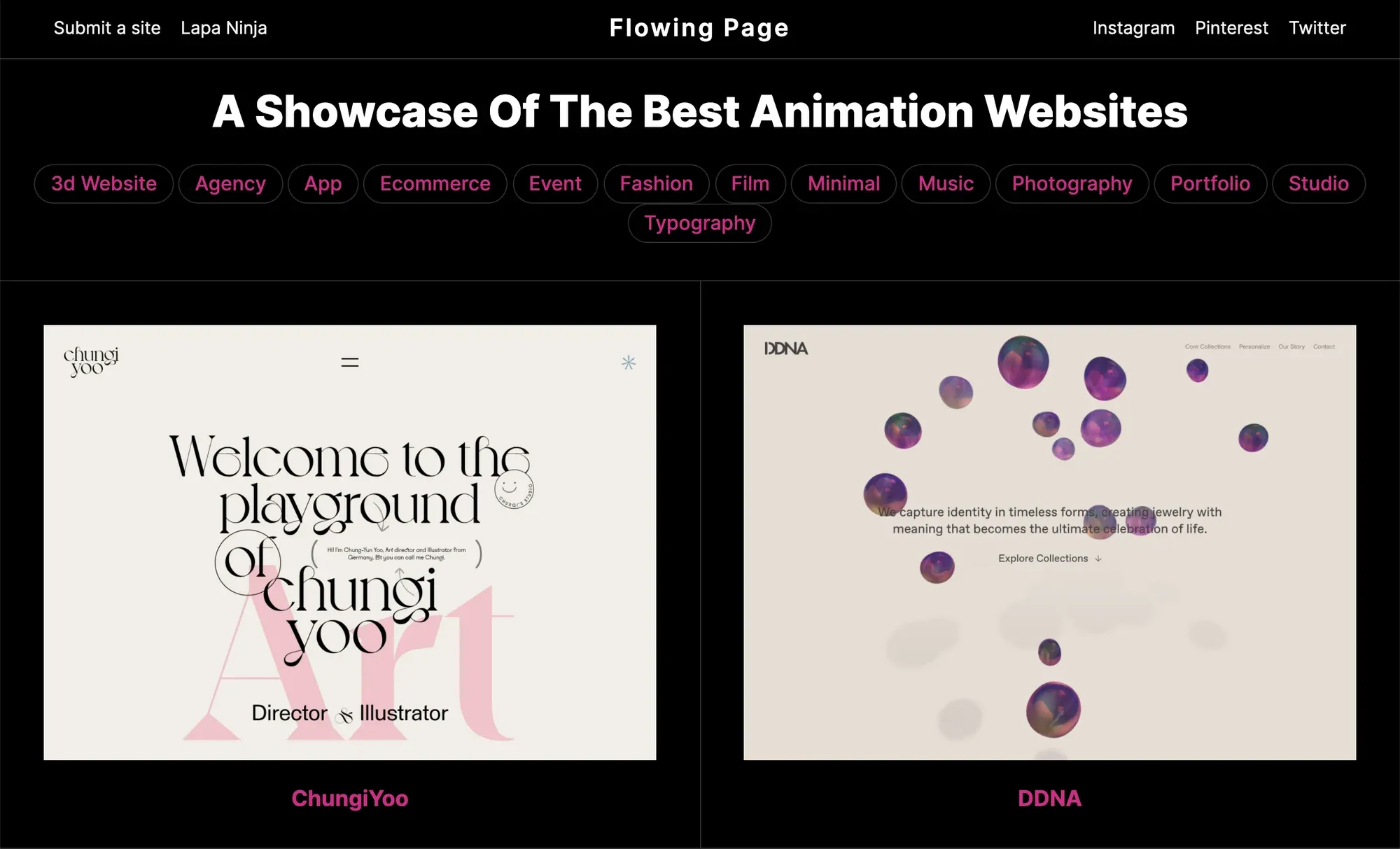Click the hamburger menu icon in ChungiYoo preview

click(x=349, y=362)
